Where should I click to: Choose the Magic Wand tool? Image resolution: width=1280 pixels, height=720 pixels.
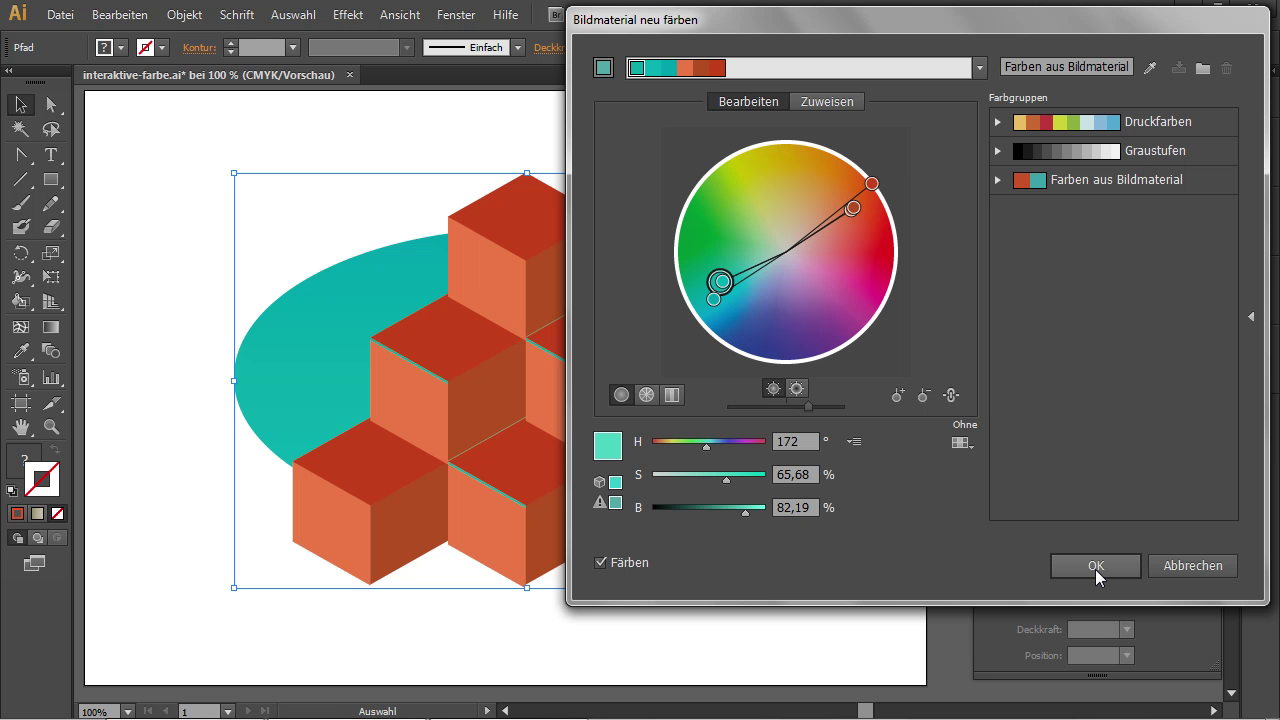[21, 129]
